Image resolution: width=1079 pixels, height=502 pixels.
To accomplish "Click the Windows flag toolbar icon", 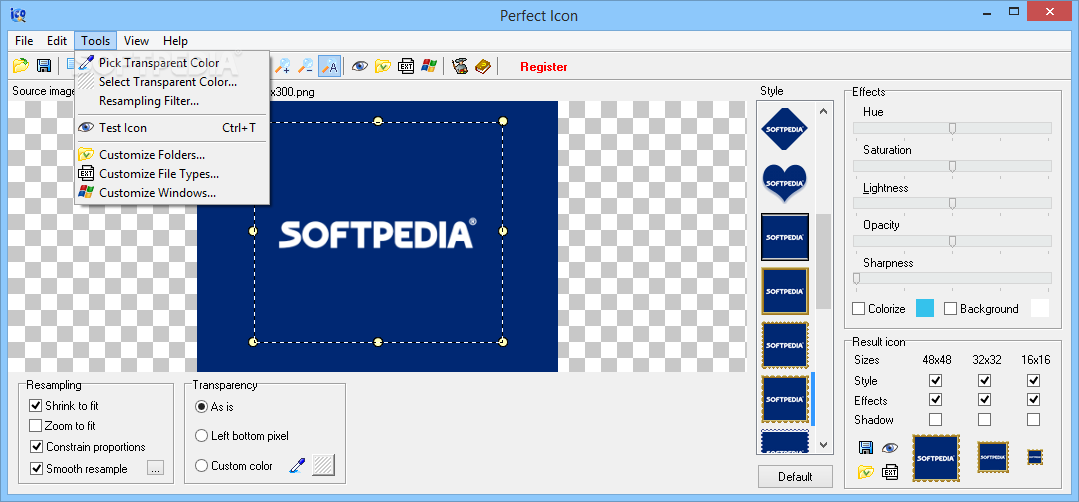I will click(429, 66).
